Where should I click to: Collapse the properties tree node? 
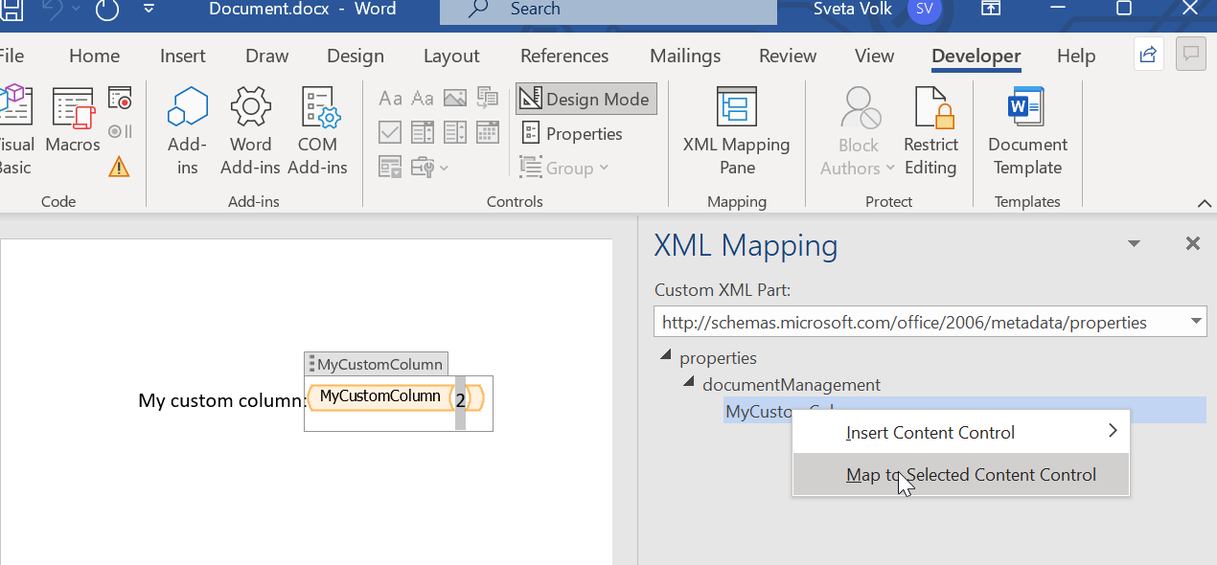point(665,357)
